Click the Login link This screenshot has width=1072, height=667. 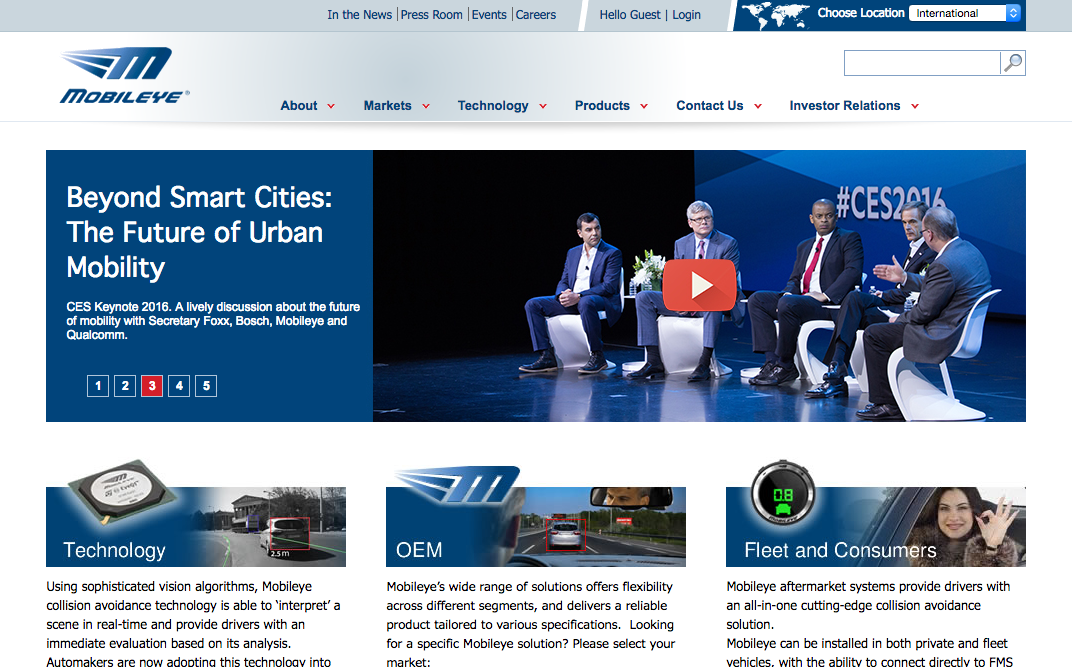pos(686,15)
